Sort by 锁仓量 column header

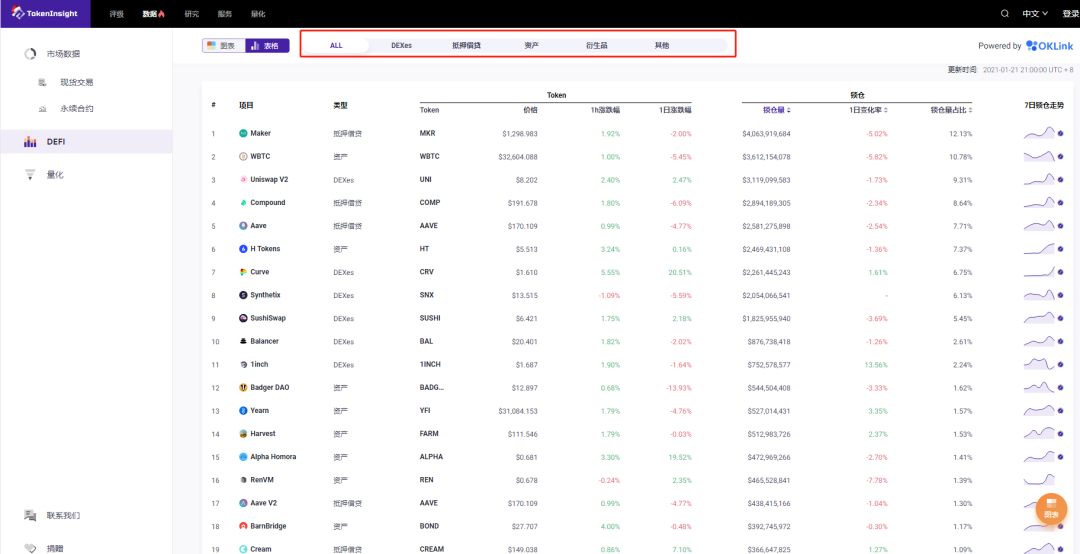[x=776, y=110]
